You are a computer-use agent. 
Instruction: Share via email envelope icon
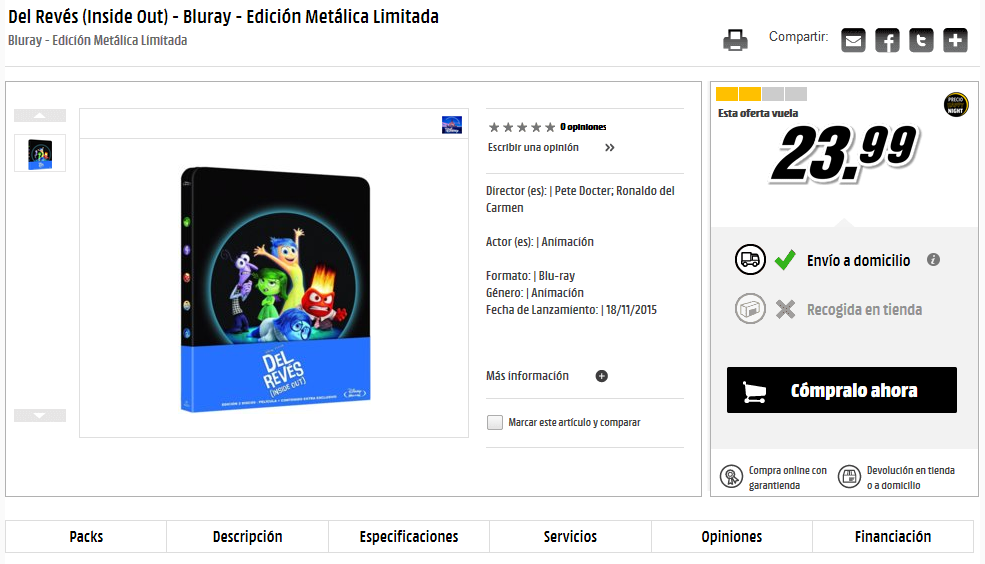click(853, 41)
